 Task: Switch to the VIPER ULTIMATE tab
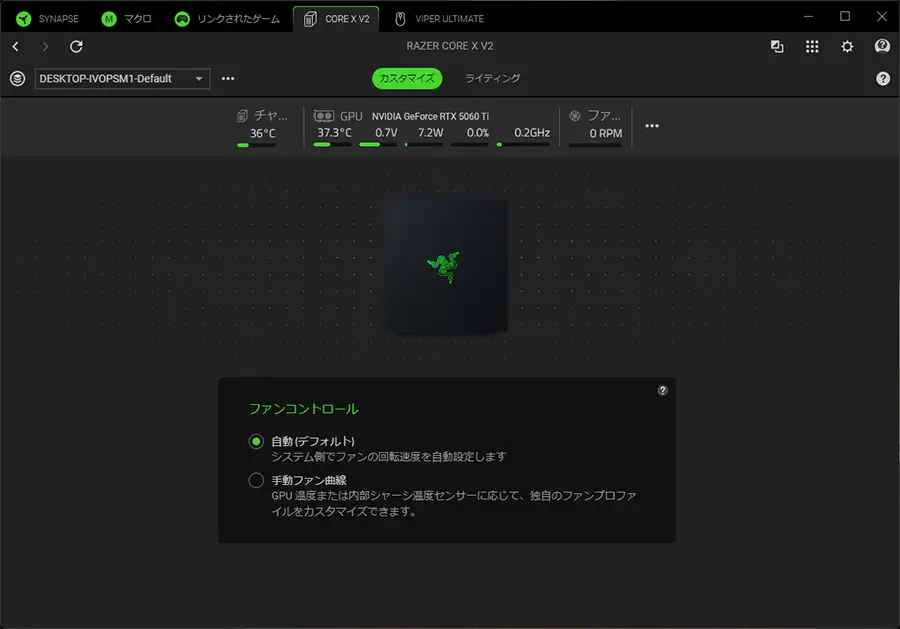(x=439, y=18)
